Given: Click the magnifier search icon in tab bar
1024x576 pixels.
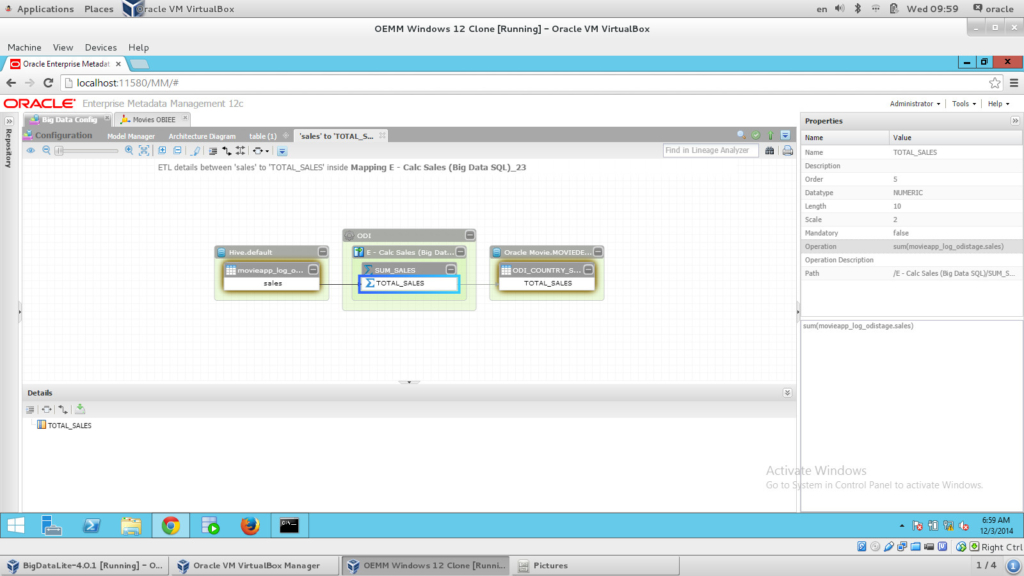Looking at the screenshot, I should tap(741, 135).
